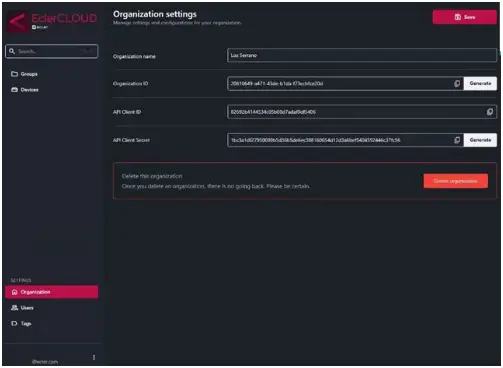Viewport: 503px width, 368px height.
Task: Click the Groups folder icon
Action: pos(14,74)
